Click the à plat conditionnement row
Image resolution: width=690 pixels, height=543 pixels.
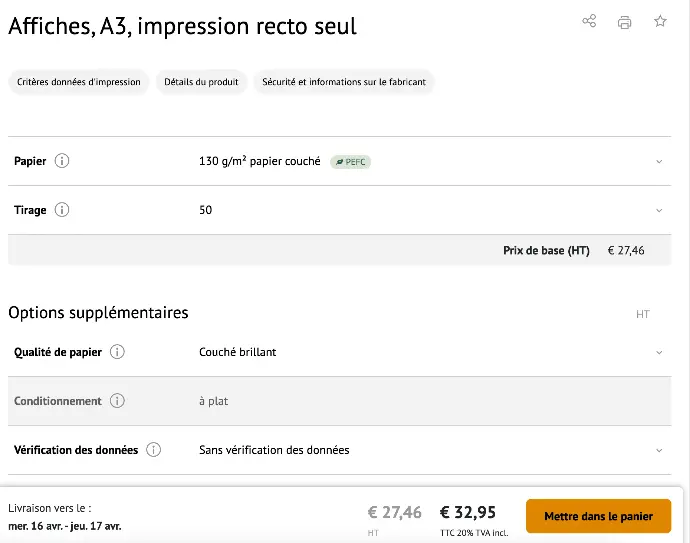339,401
